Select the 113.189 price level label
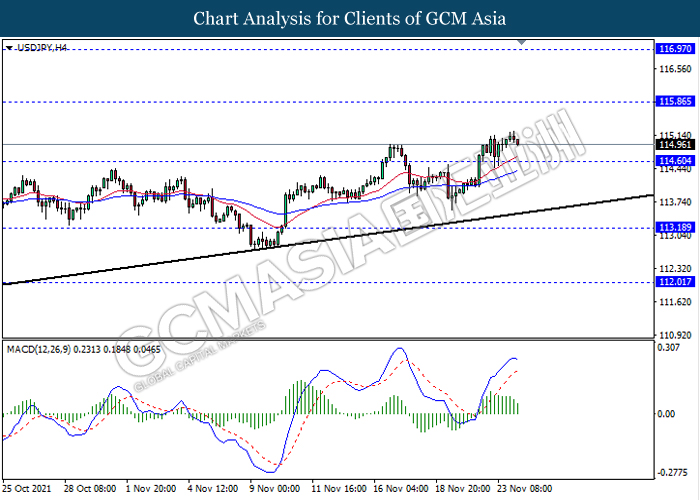This screenshot has width=700, height=500. pyautogui.click(x=675, y=228)
